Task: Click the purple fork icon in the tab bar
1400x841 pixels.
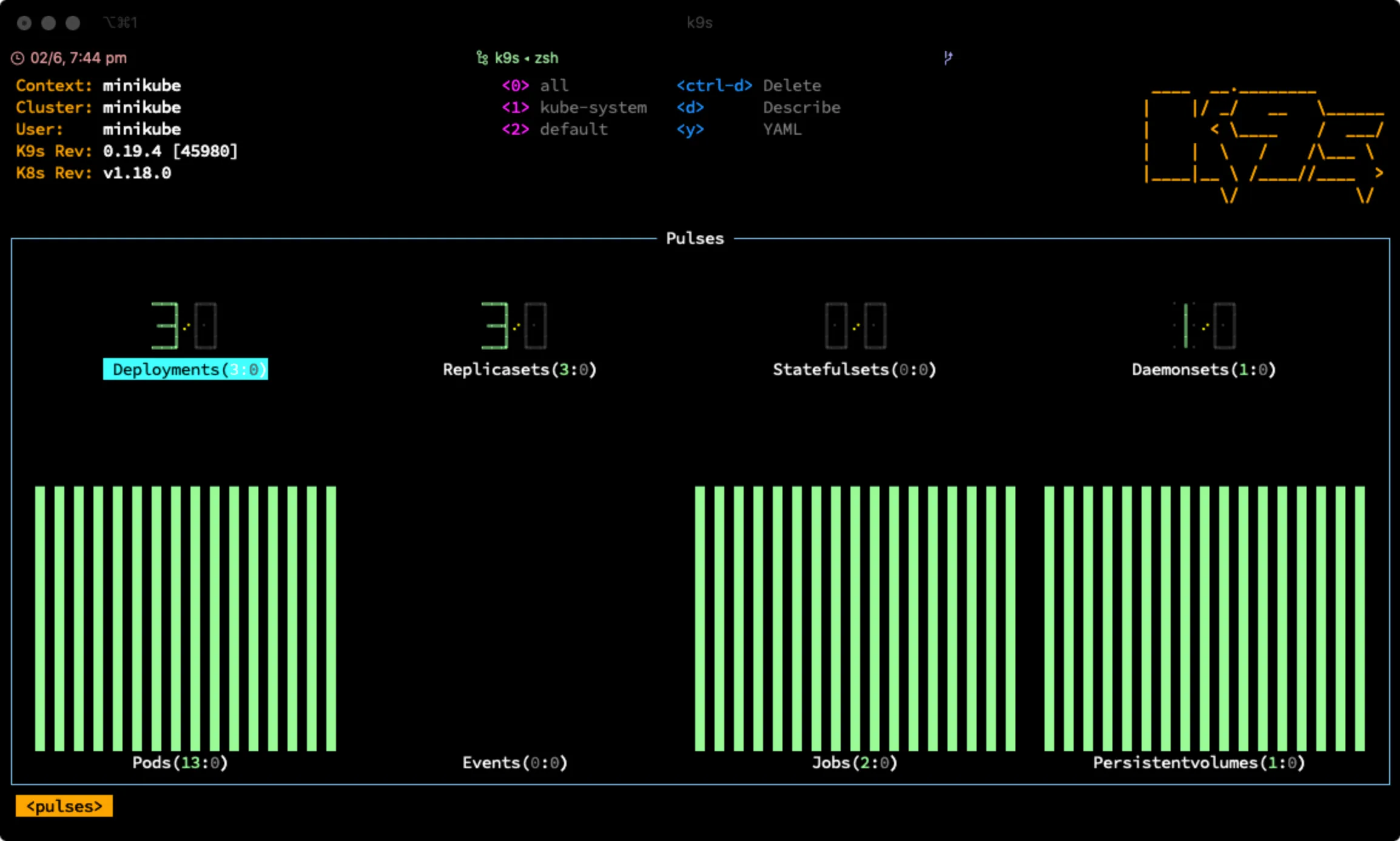Action: pyautogui.click(x=948, y=58)
